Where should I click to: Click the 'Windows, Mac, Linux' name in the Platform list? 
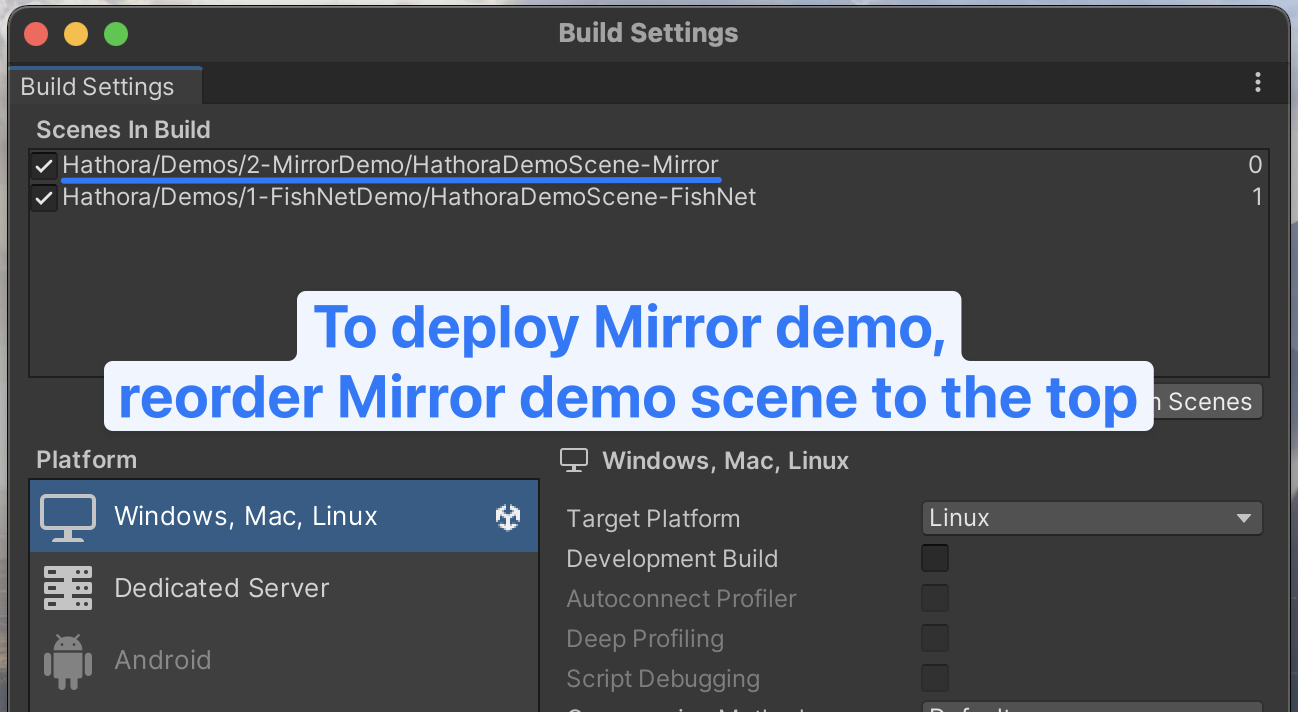click(x=246, y=516)
